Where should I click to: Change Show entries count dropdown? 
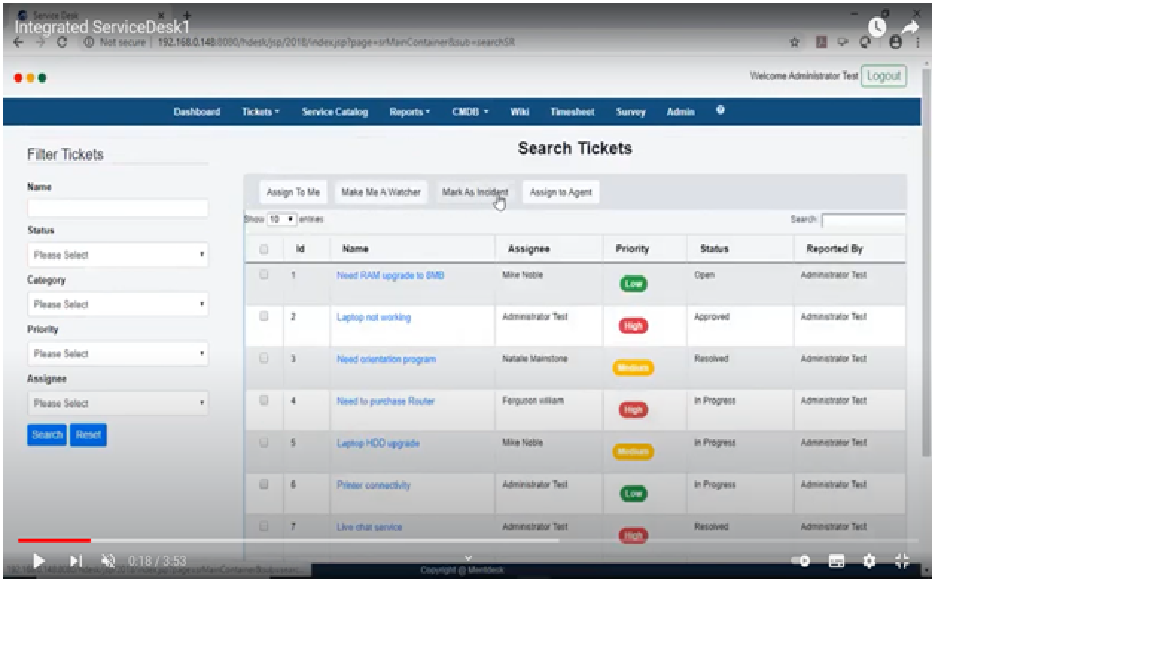pos(281,219)
